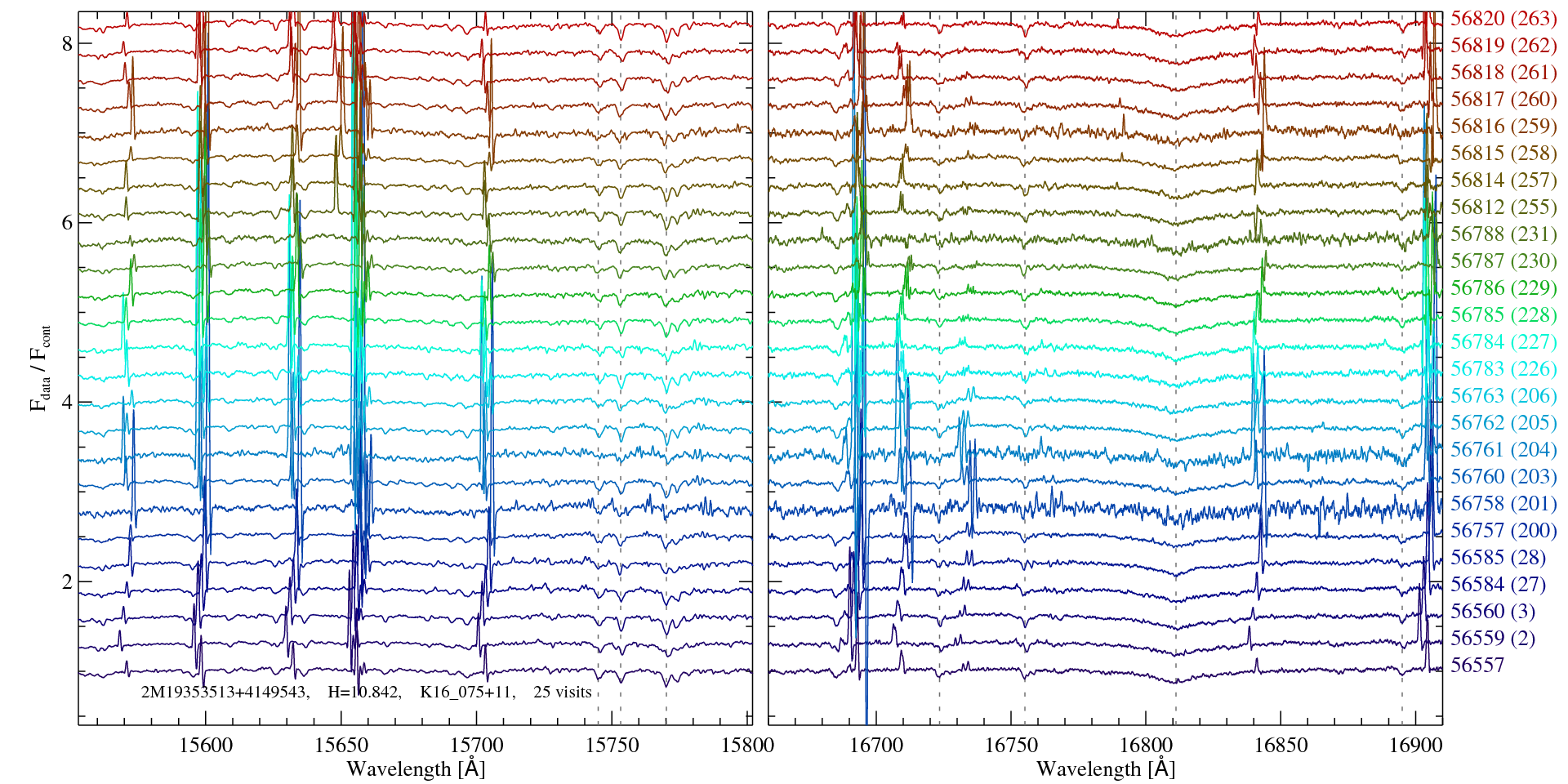Click the left panel Wavelength axis title

(x=415, y=769)
